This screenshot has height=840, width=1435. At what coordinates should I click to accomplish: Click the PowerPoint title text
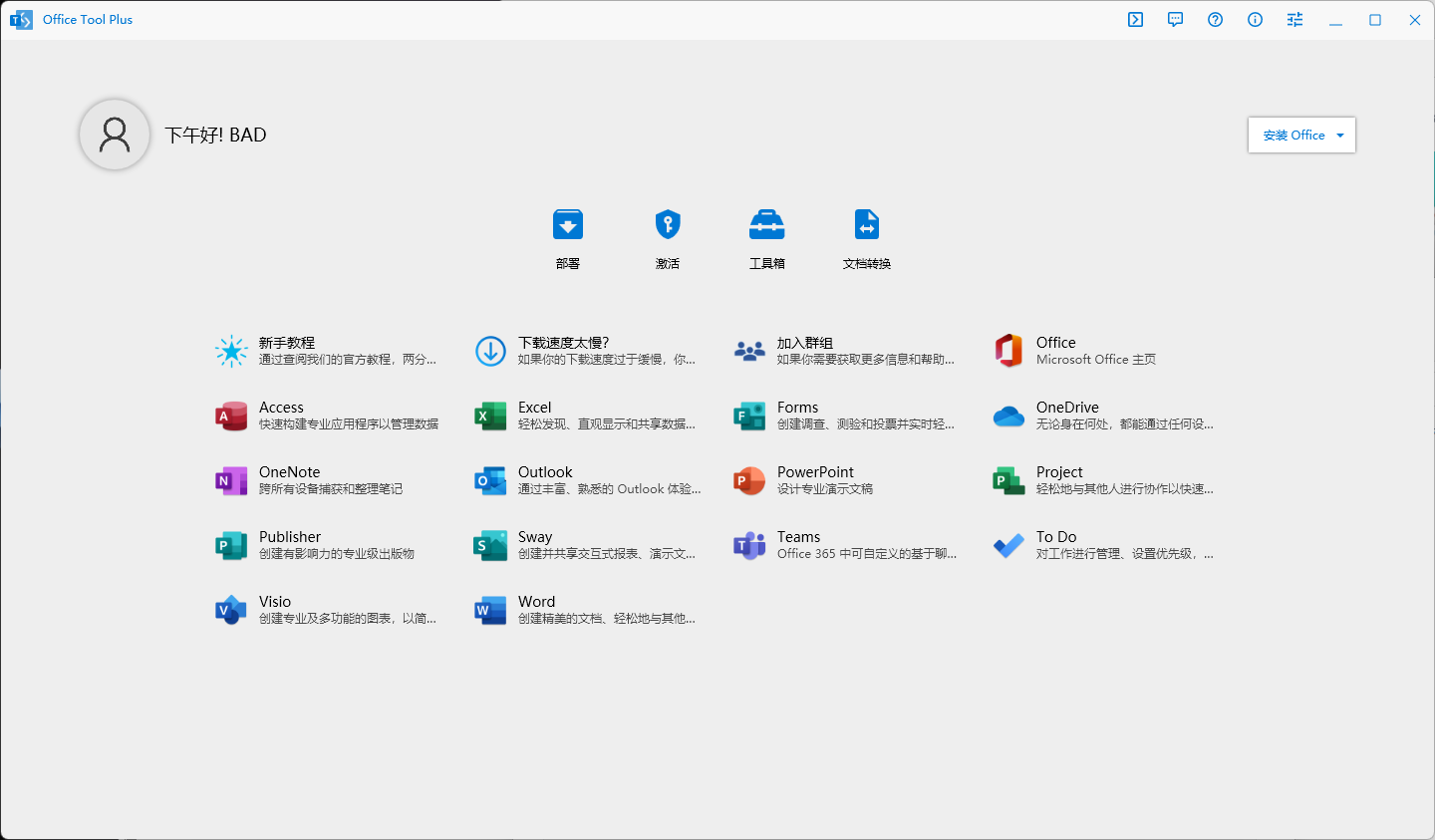point(815,472)
